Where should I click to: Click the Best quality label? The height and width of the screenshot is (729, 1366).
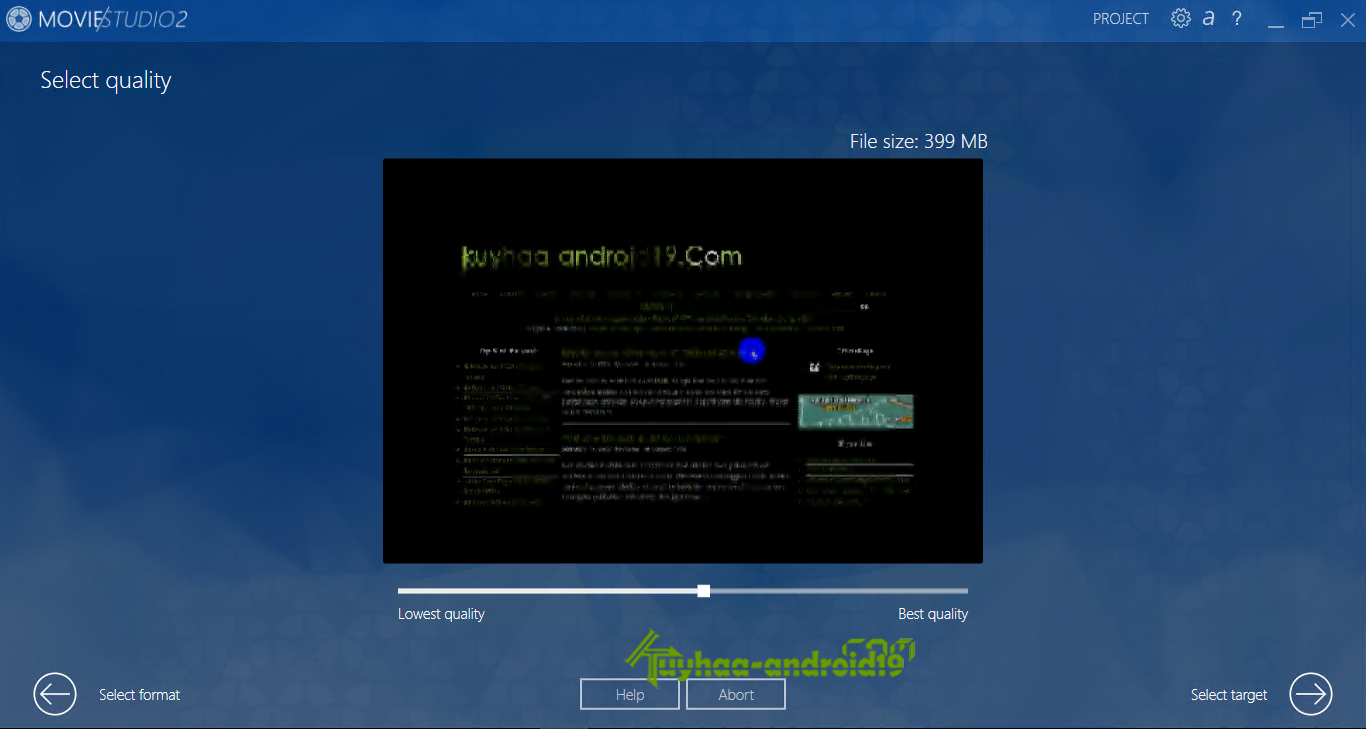pos(933,614)
